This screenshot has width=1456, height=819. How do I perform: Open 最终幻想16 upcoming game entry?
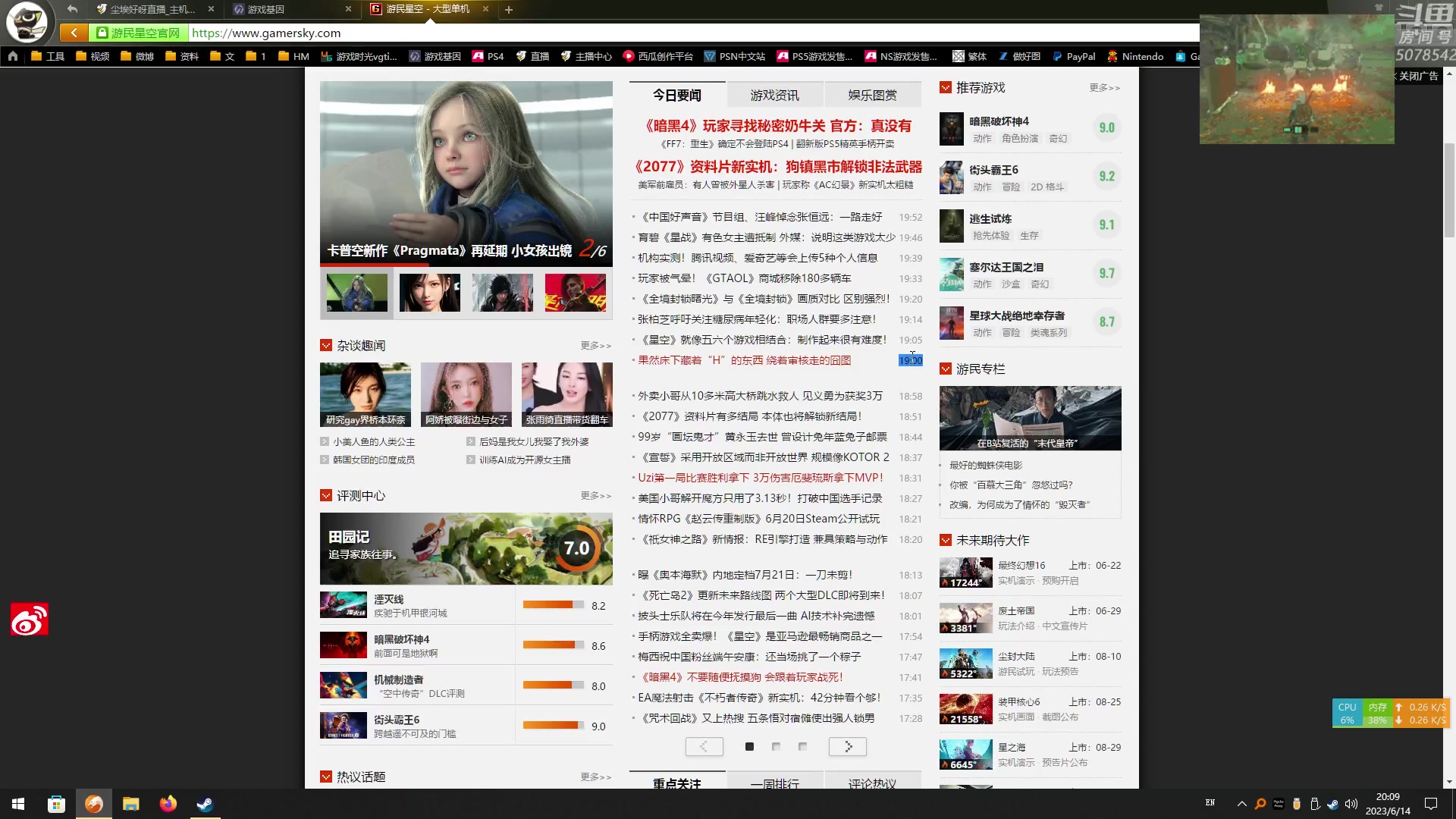pos(1030,573)
